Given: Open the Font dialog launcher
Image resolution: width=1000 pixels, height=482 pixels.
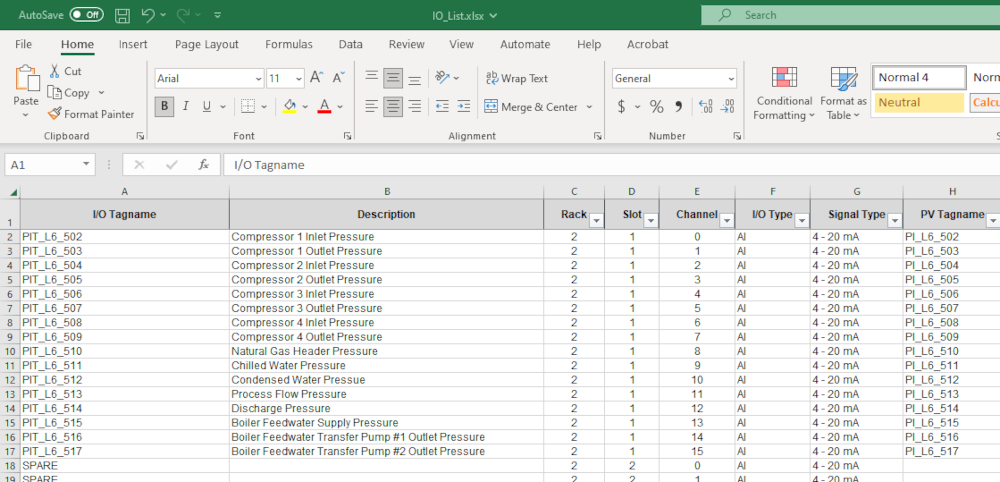Looking at the screenshot, I should pyautogui.click(x=348, y=136).
